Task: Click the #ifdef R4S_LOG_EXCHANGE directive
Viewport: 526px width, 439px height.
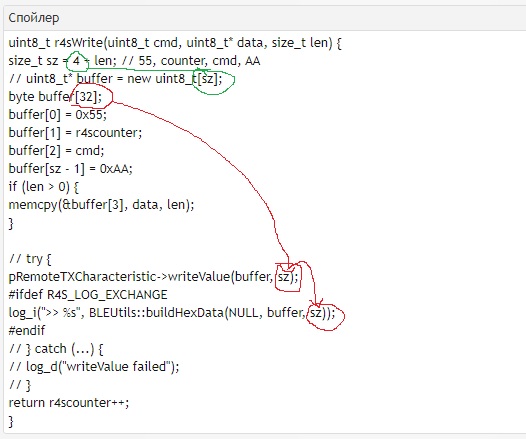Action: 88,295
